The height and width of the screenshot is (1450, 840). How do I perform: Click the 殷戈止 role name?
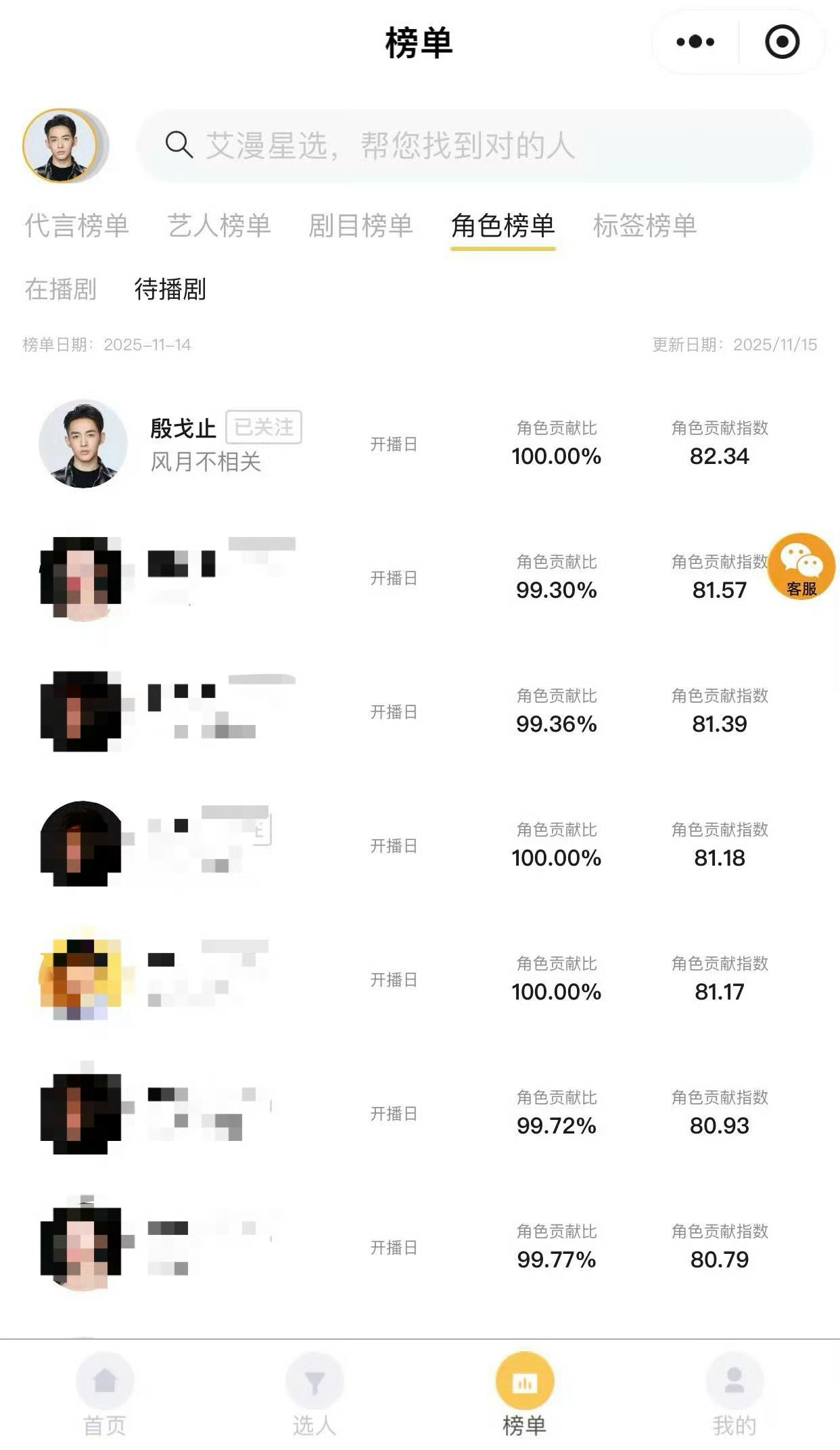point(183,428)
